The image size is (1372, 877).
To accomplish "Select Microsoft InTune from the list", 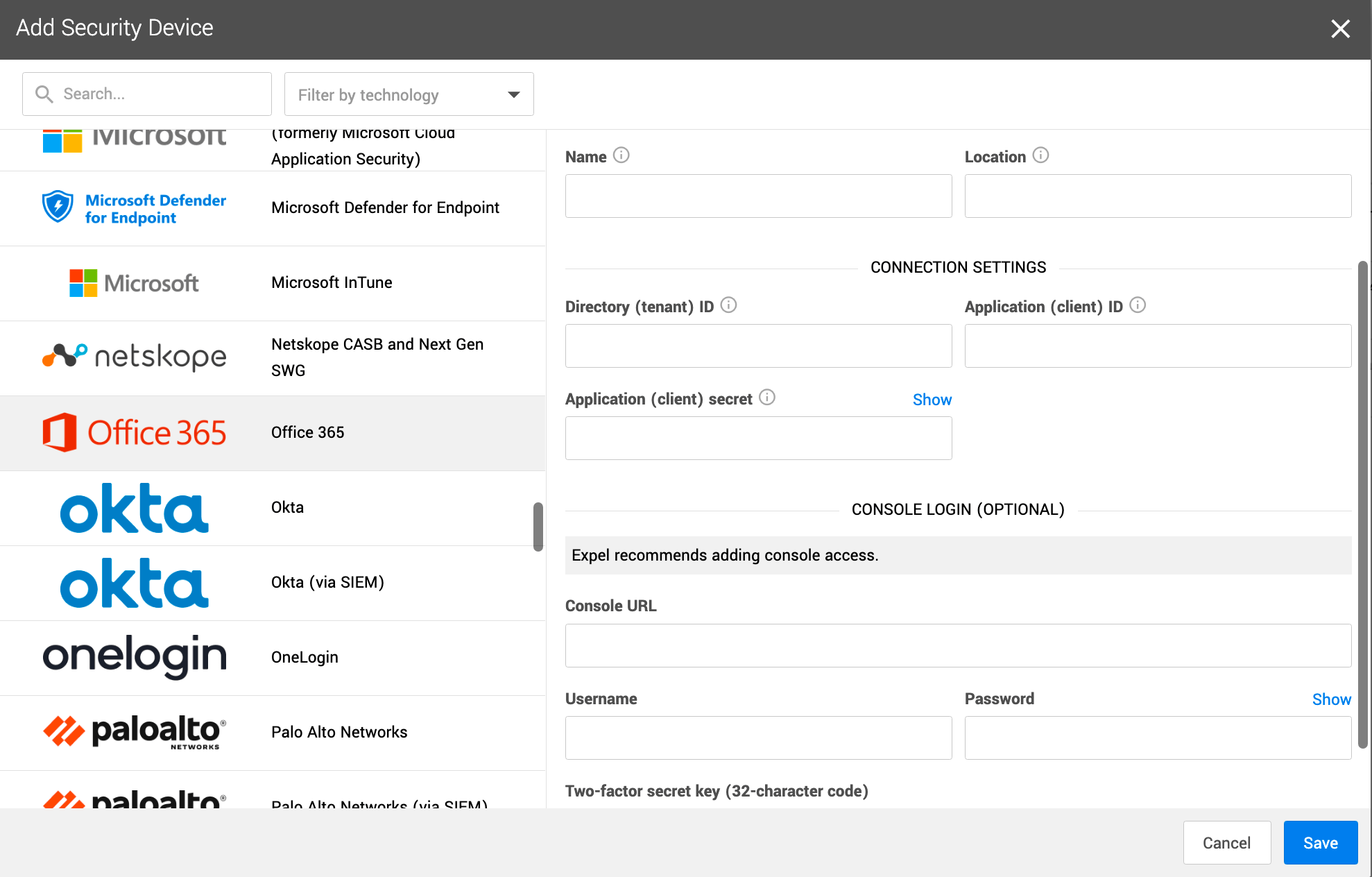I will (273, 283).
